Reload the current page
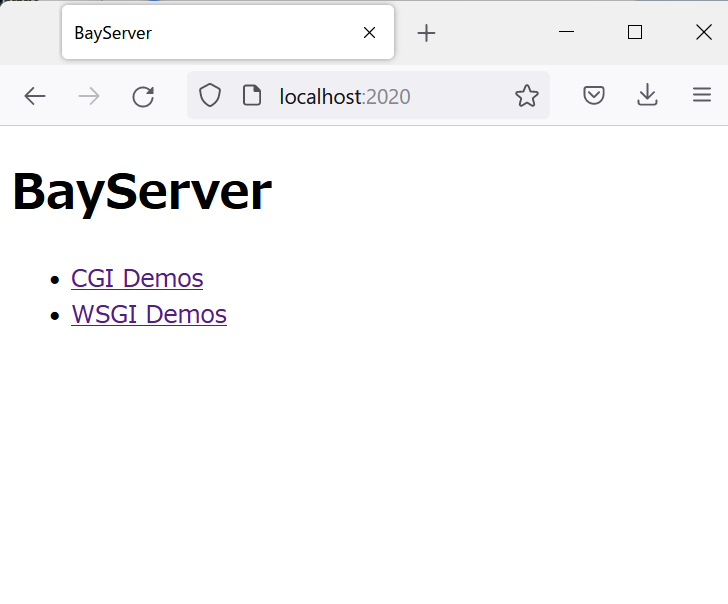Image resolution: width=728 pixels, height=604 pixels. pyautogui.click(x=143, y=97)
